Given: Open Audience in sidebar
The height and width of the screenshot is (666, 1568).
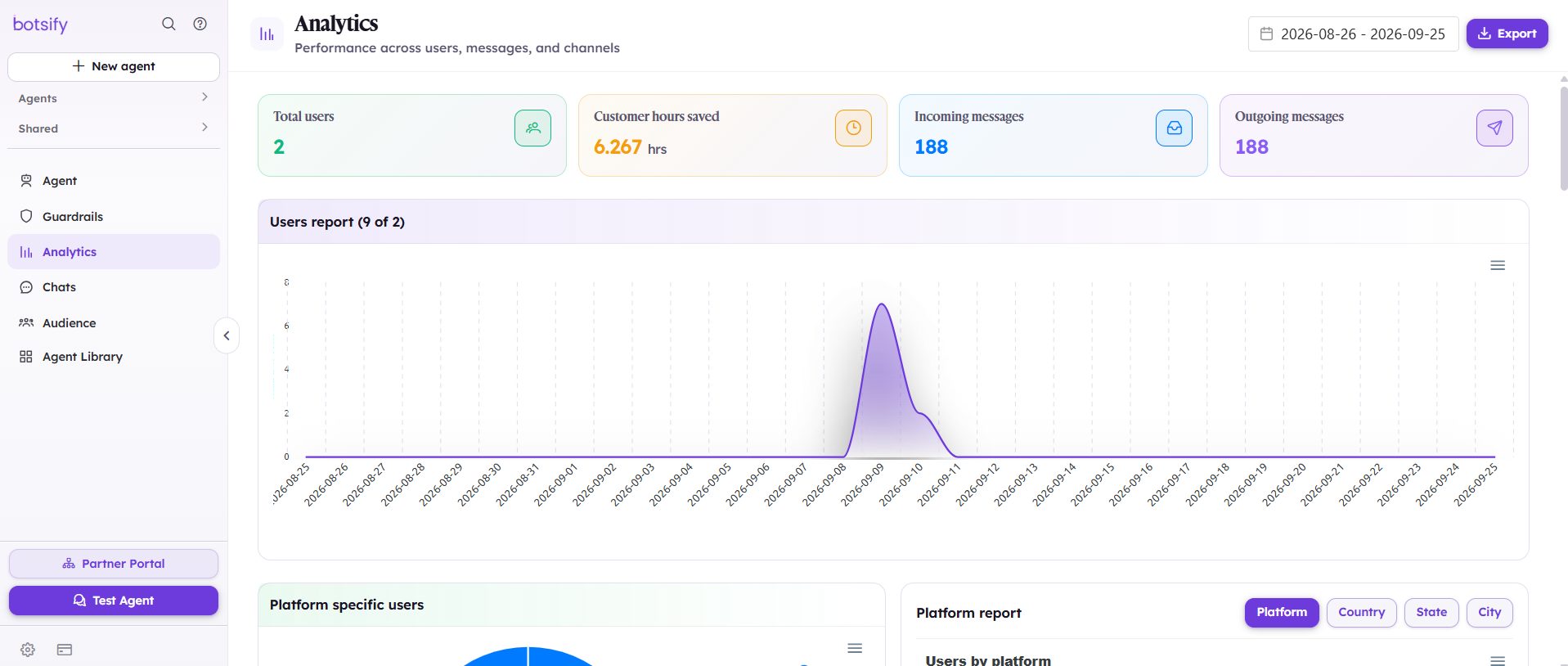Looking at the screenshot, I should coord(114,323).
